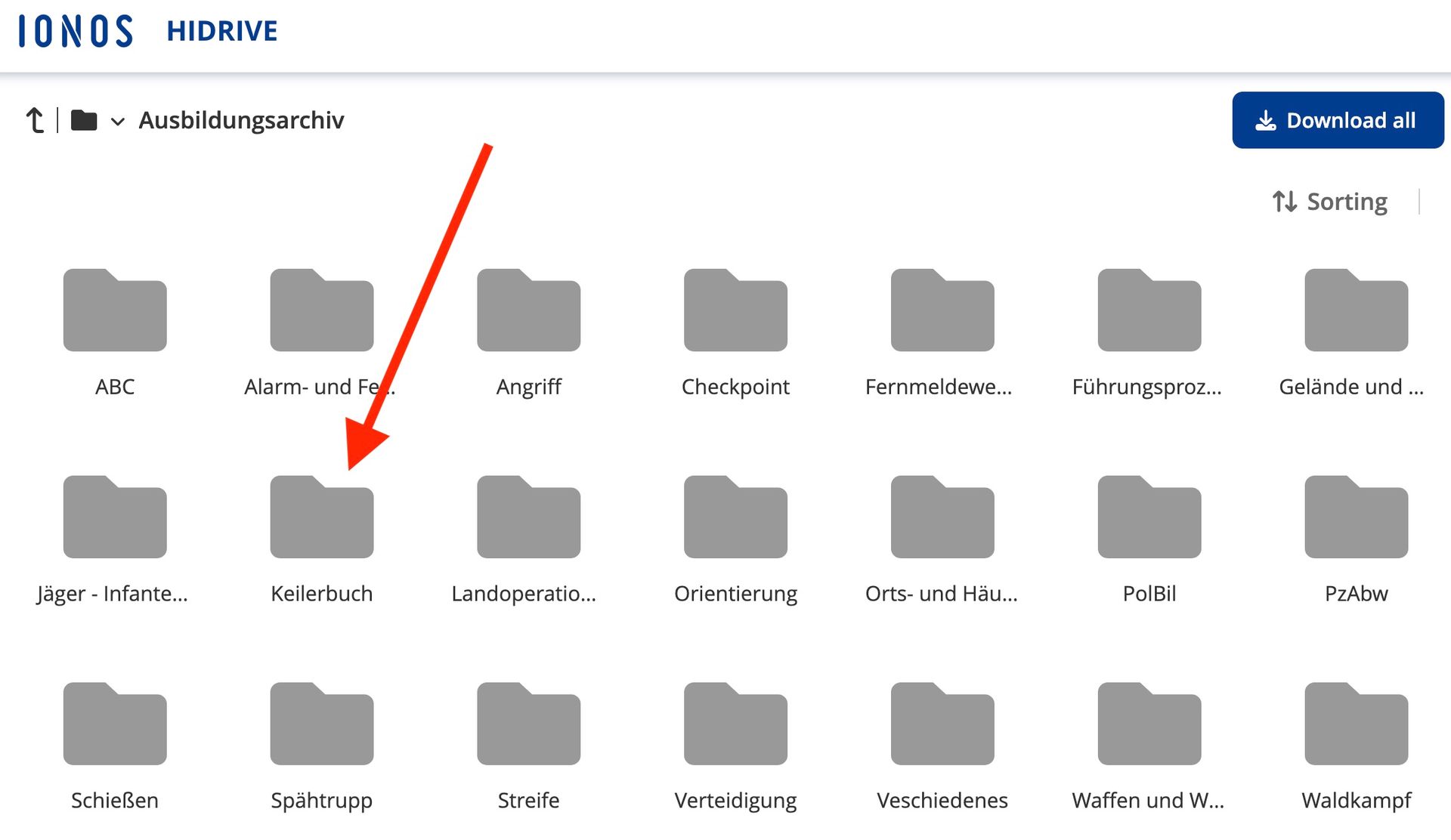Open the Keilerbuch folder

click(x=322, y=518)
